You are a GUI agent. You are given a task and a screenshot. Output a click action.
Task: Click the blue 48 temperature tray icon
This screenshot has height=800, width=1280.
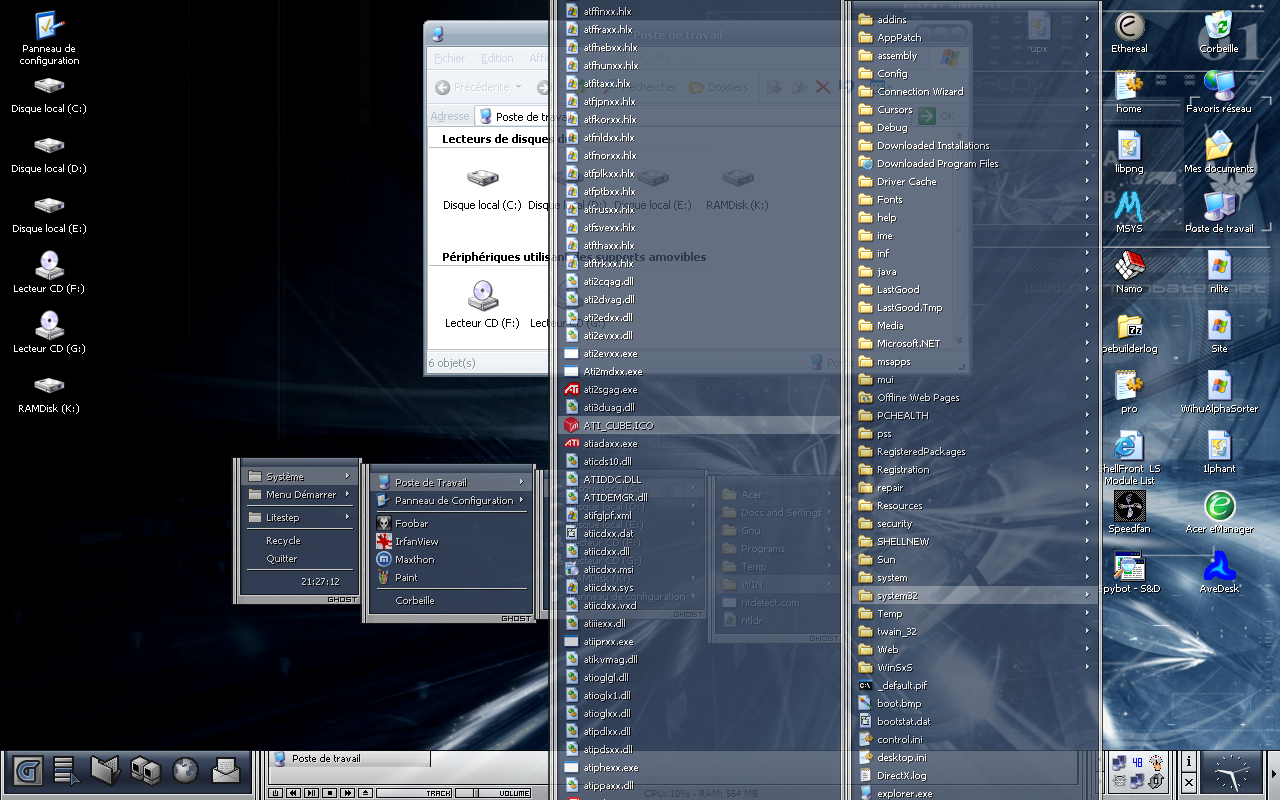click(1137, 762)
